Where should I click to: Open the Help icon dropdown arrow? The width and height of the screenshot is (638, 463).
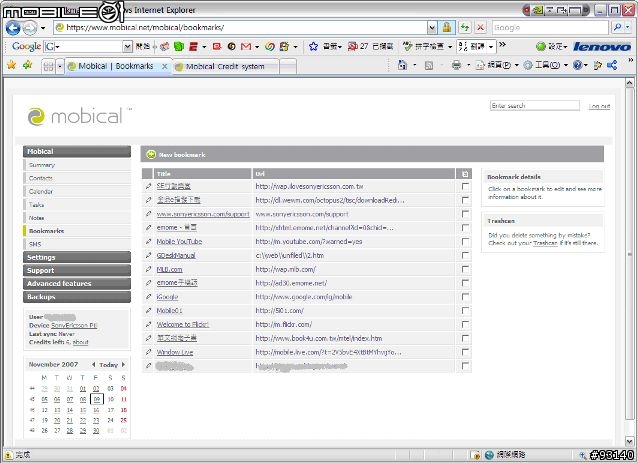[586, 65]
